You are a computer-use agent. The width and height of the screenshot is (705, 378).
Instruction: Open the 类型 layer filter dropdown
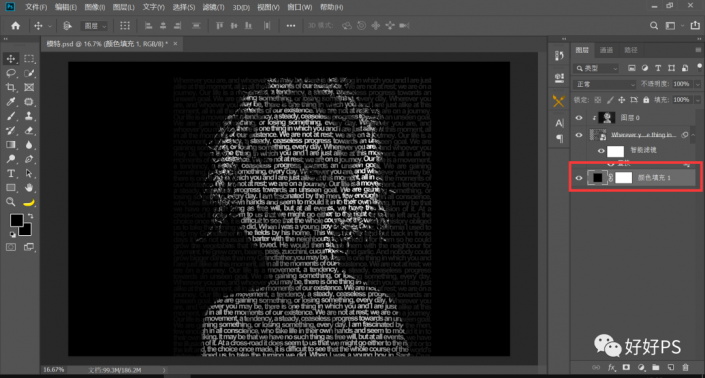point(596,68)
